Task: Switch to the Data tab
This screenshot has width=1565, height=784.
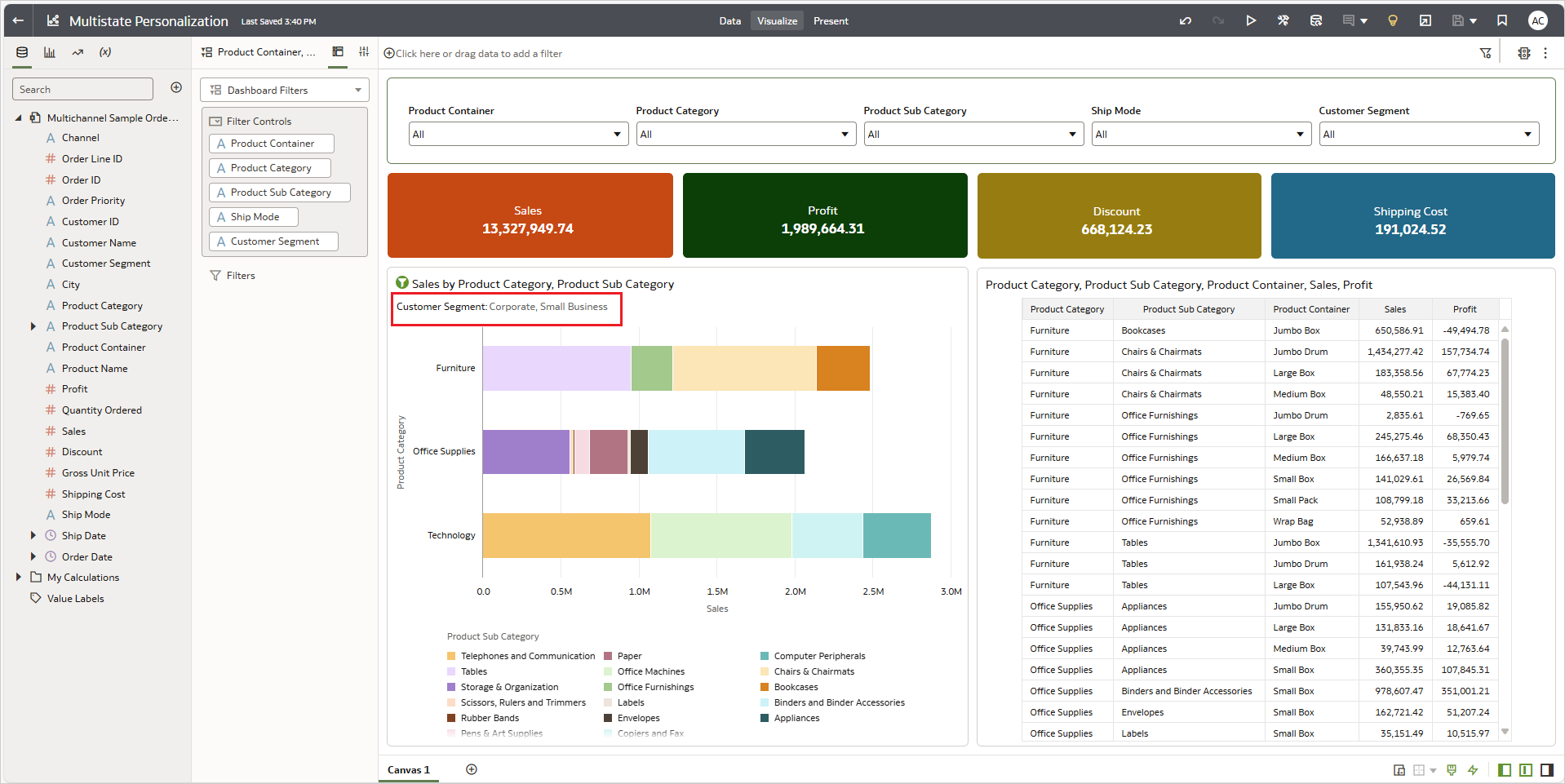Action: [x=729, y=21]
